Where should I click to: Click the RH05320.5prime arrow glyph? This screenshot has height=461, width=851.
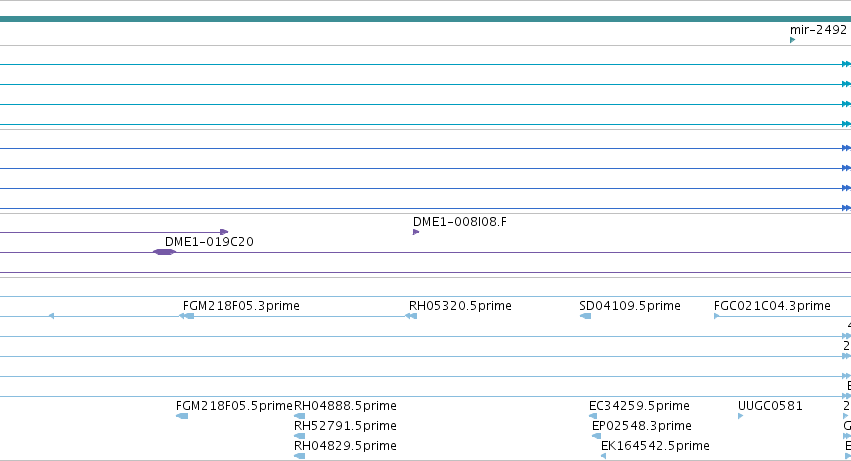411,316
